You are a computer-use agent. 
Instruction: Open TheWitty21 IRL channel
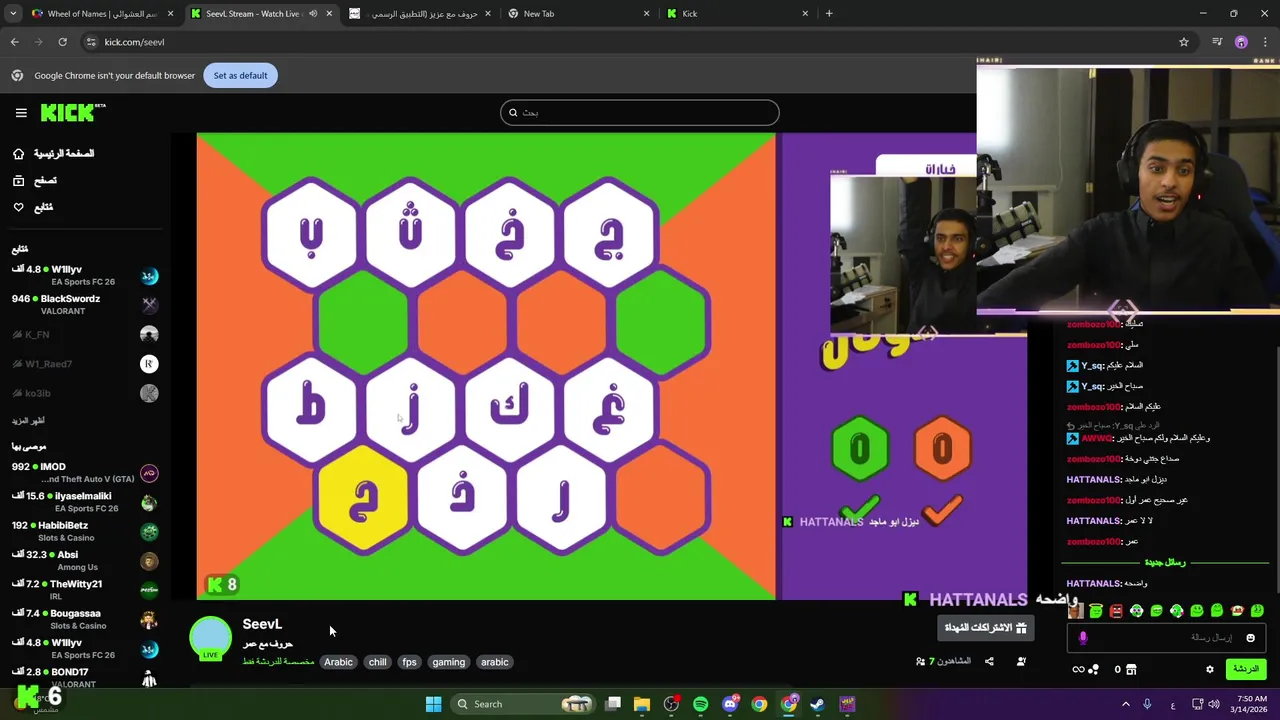85,590
